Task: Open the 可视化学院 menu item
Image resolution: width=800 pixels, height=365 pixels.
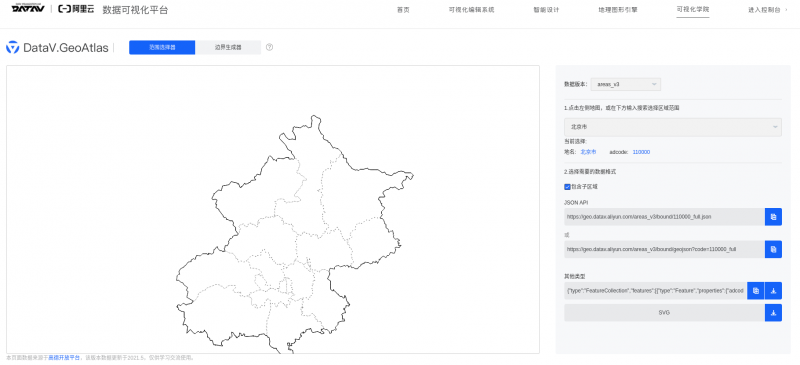Action: 693,10
